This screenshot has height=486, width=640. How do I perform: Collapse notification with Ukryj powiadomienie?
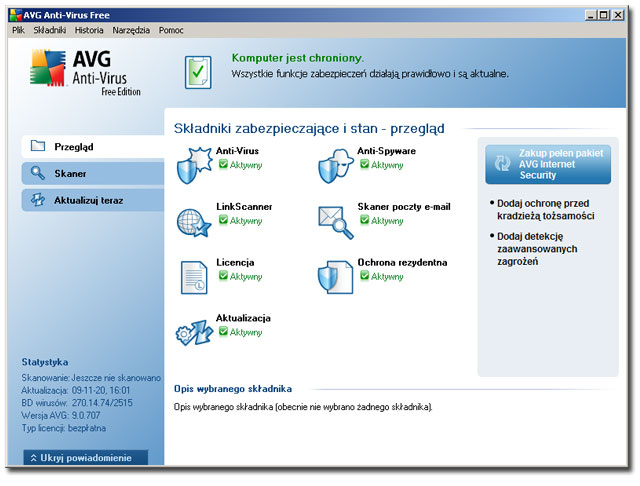pyautogui.click(x=86, y=457)
